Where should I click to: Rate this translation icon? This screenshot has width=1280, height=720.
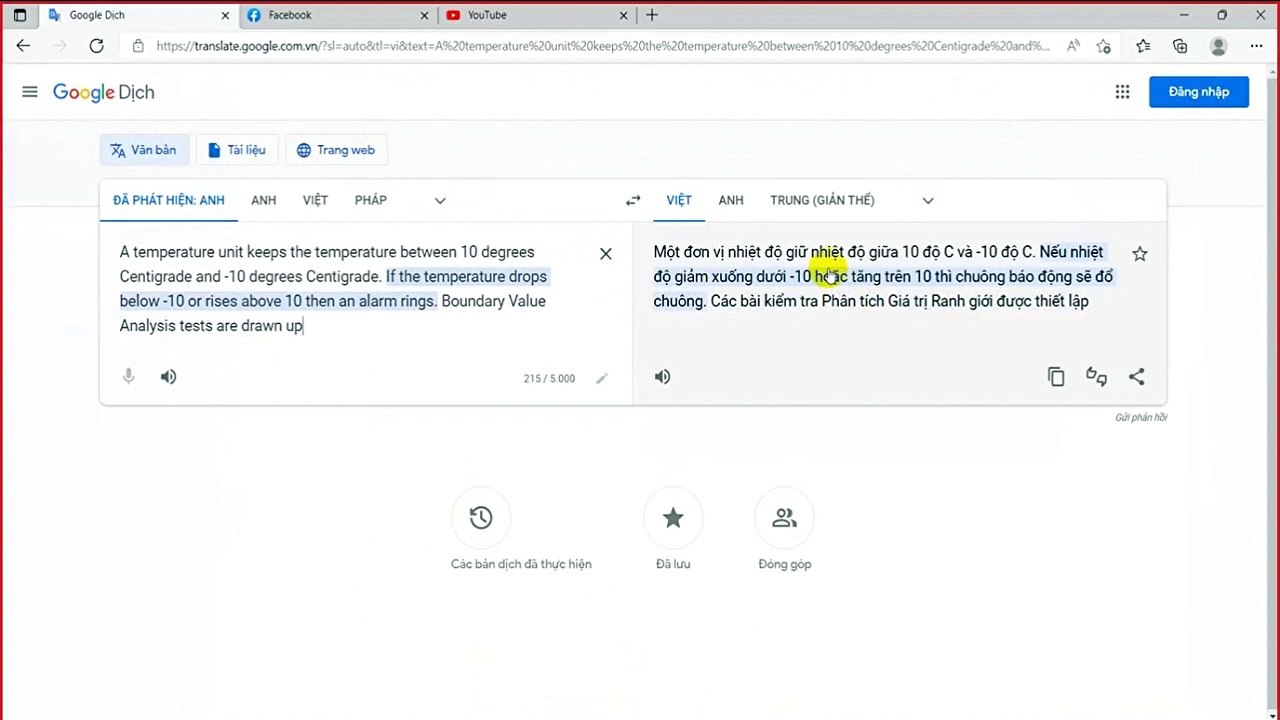[x=1096, y=377]
